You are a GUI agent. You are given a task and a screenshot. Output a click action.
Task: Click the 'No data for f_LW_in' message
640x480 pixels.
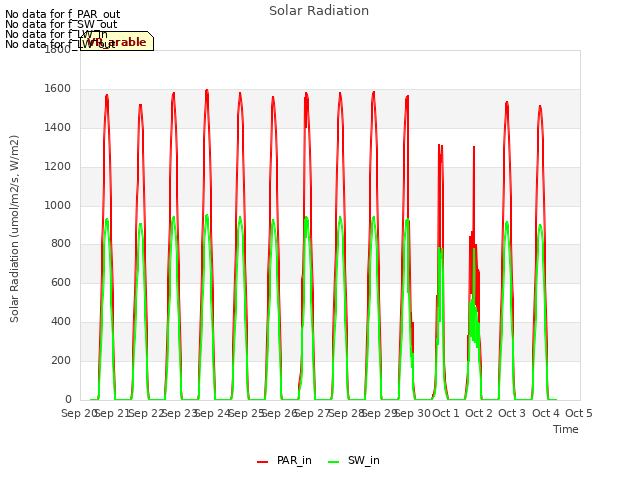pyautogui.click(x=56, y=34)
